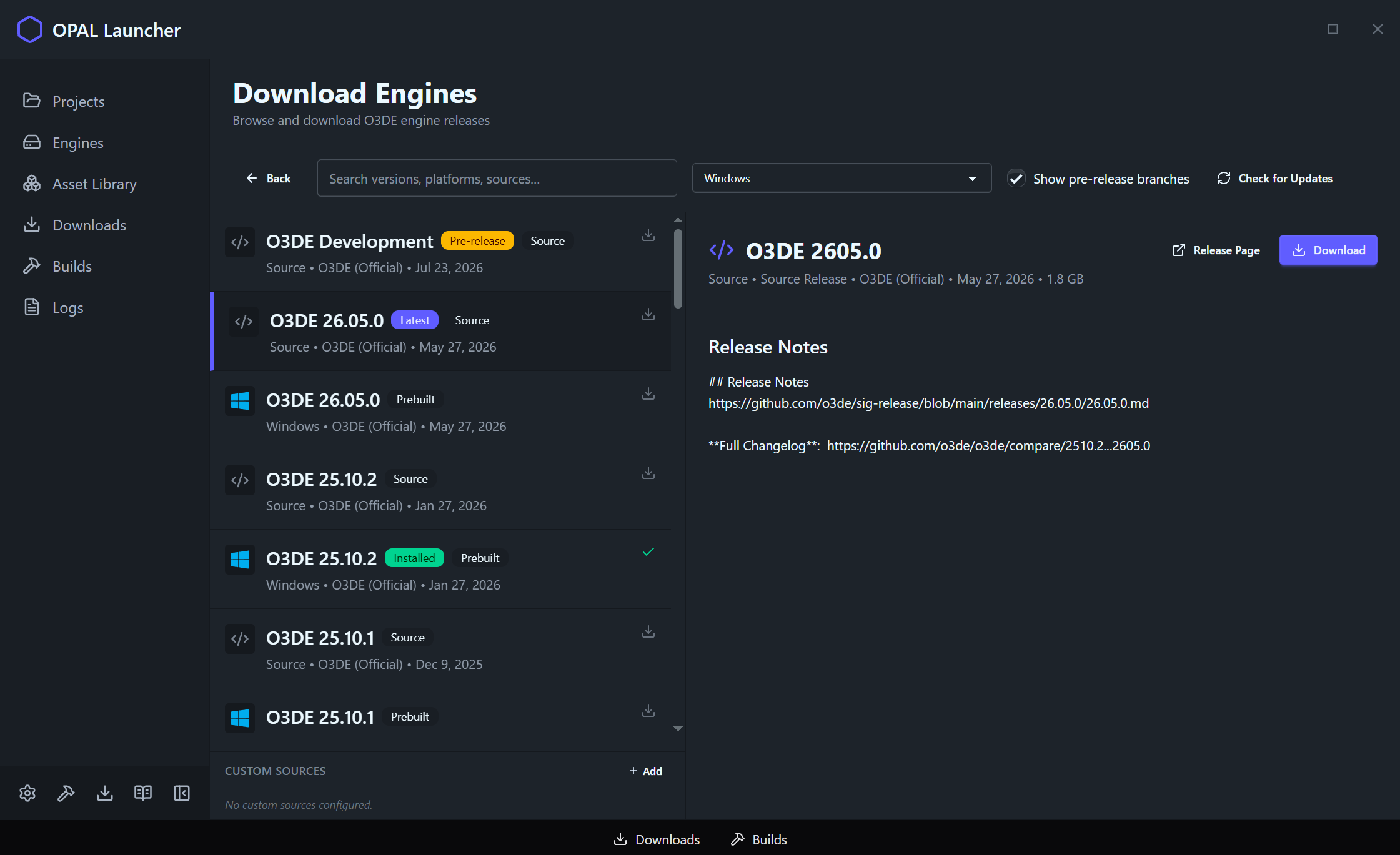Click the compare/2510.2...2605.0 changelog URL

coord(988,446)
